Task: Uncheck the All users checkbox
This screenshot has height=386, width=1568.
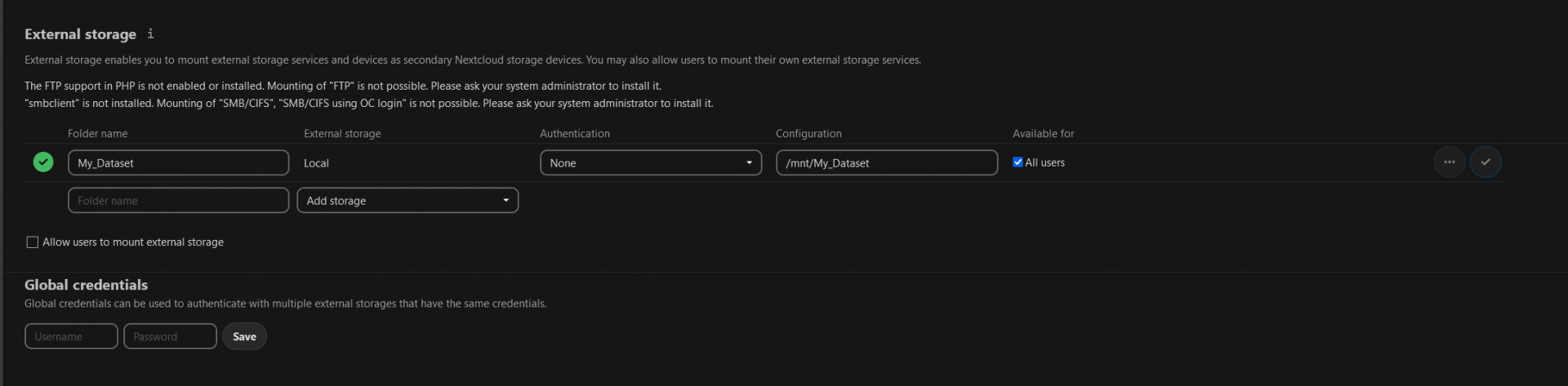Action: coord(1018,162)
